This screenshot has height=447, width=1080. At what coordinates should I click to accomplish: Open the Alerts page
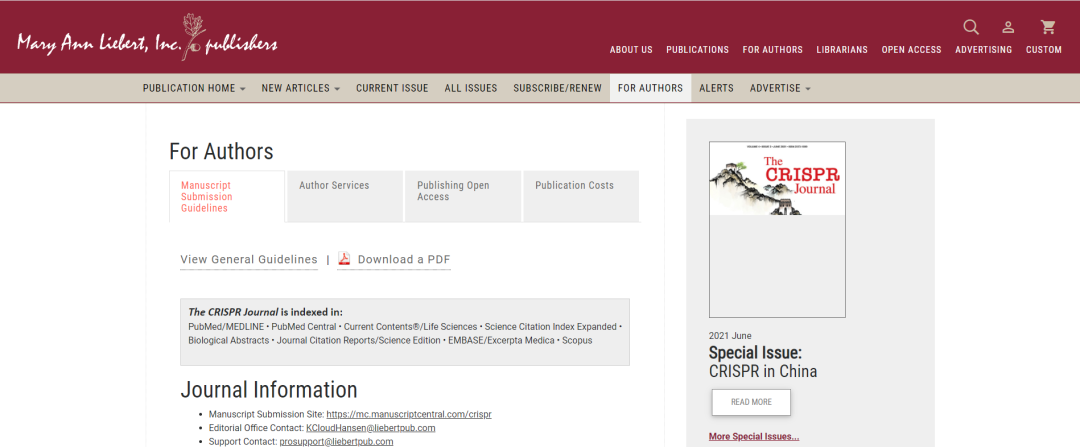716,88
